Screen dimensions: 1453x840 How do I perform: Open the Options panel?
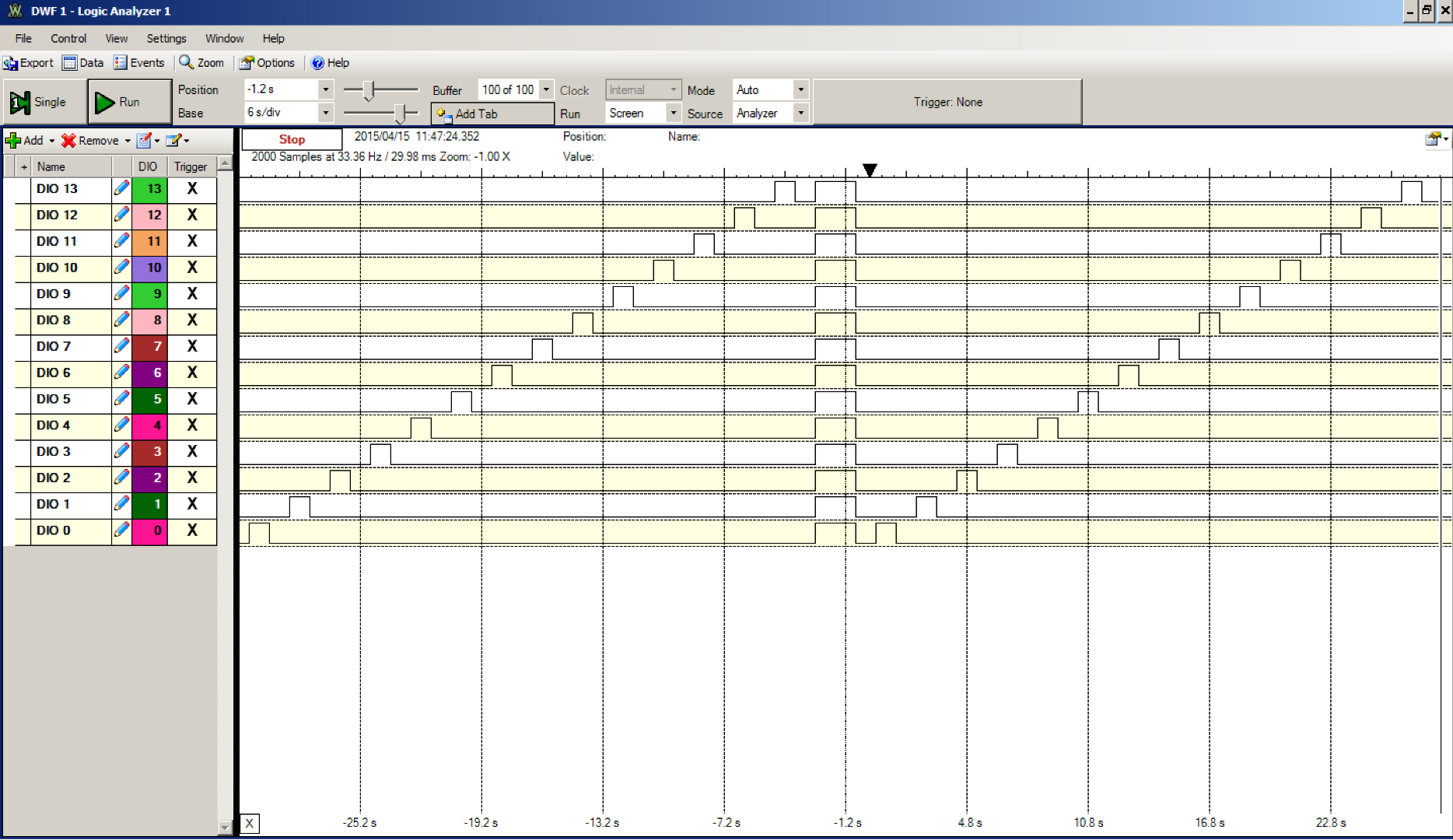[268, 63]
